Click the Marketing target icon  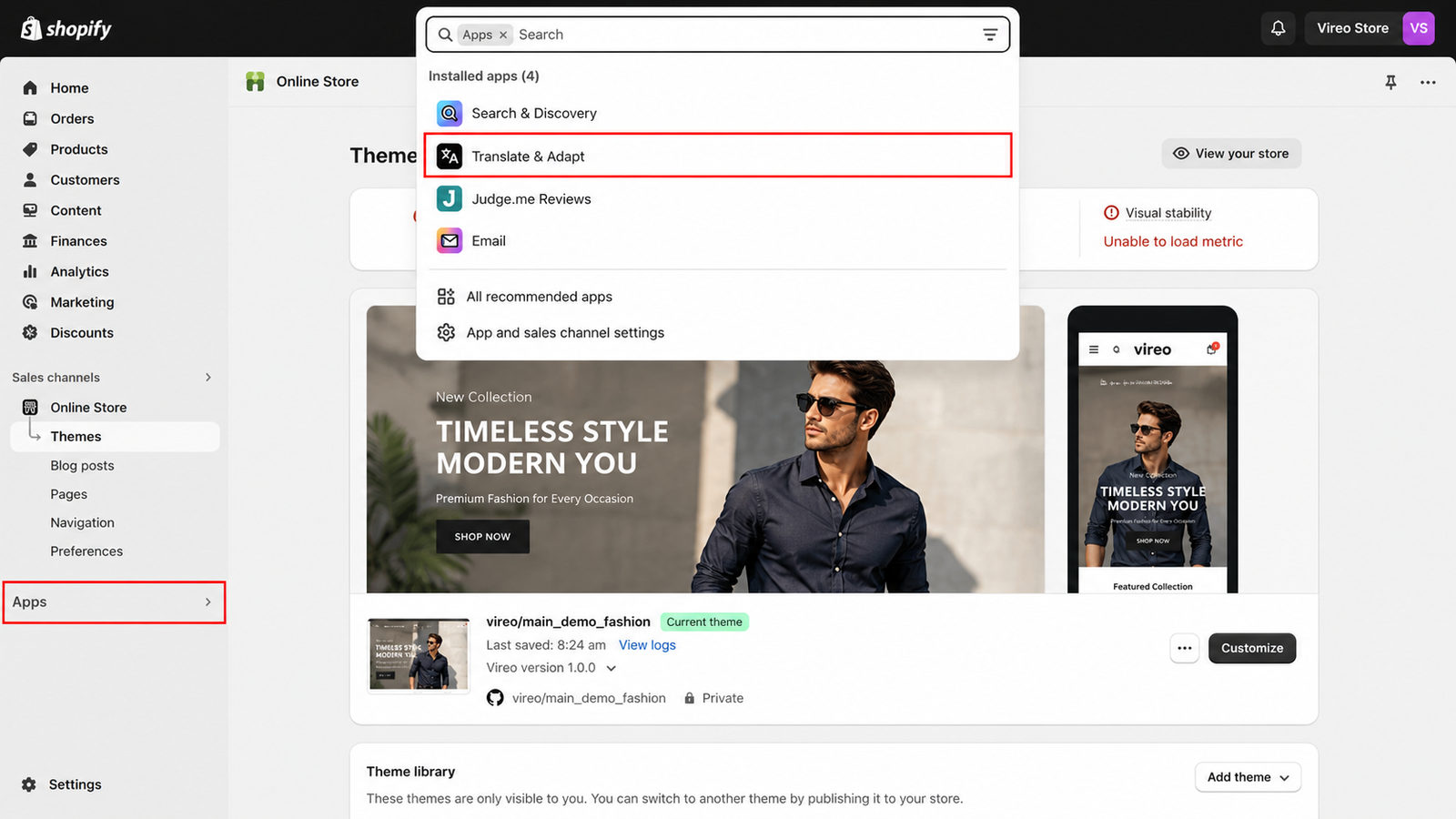pos(30,302)
